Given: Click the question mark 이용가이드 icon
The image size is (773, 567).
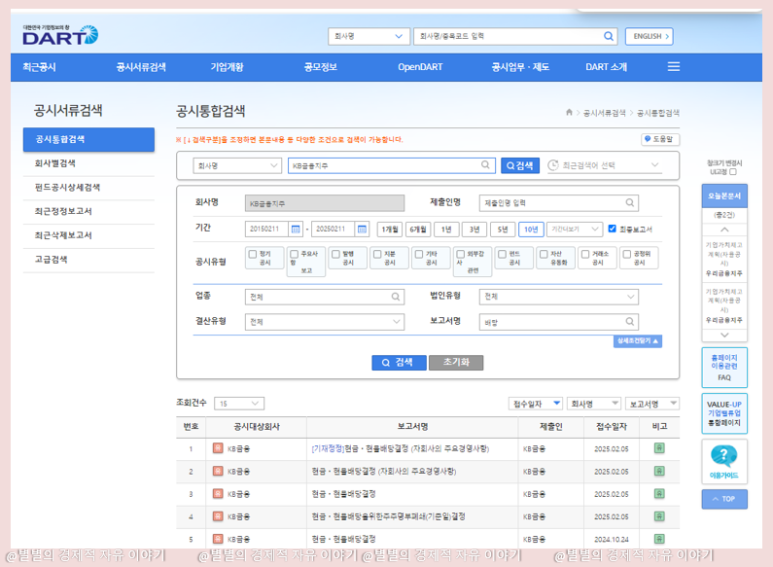Looking at the screenshot, I should coord(724,456).
